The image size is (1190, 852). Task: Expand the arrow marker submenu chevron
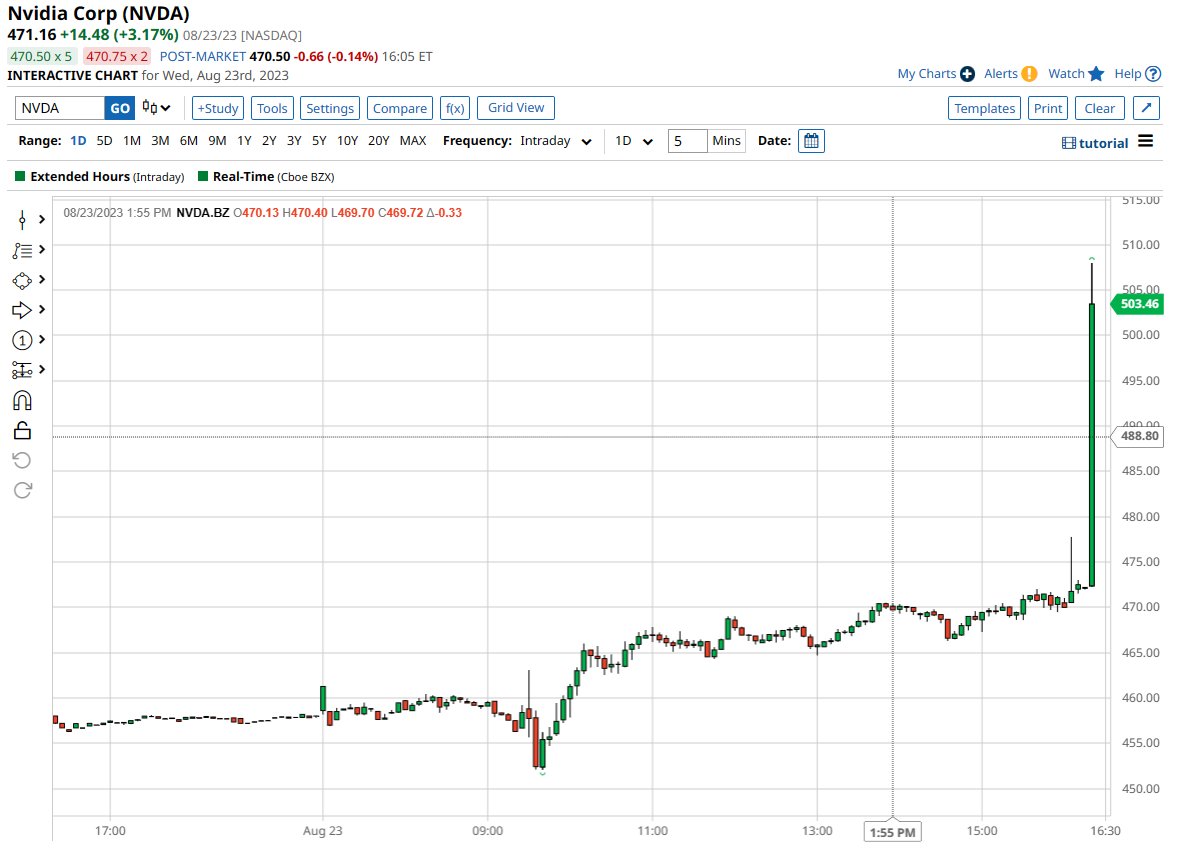42,310
